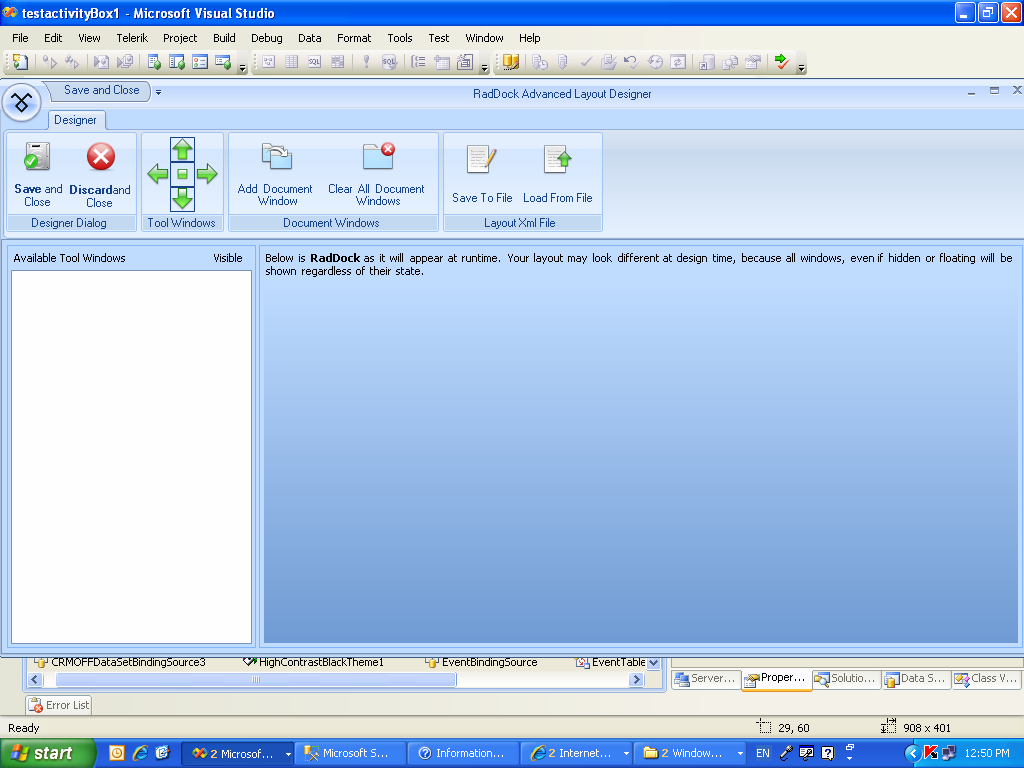Click the Add Document Window folder icon
This screenshot has width=1024, height=768.
pyautogui.click(x=276, y=157)
